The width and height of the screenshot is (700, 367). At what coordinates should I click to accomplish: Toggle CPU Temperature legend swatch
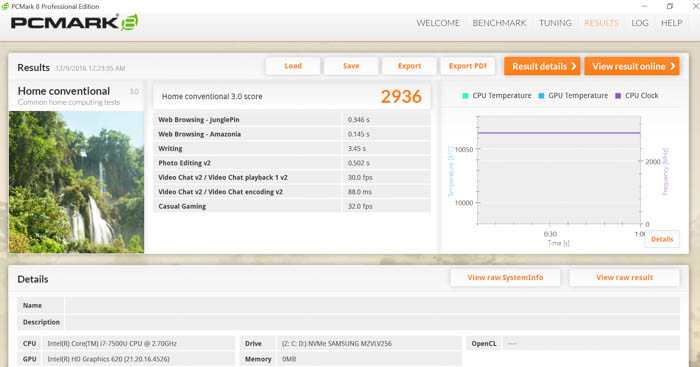click(465, 96)
